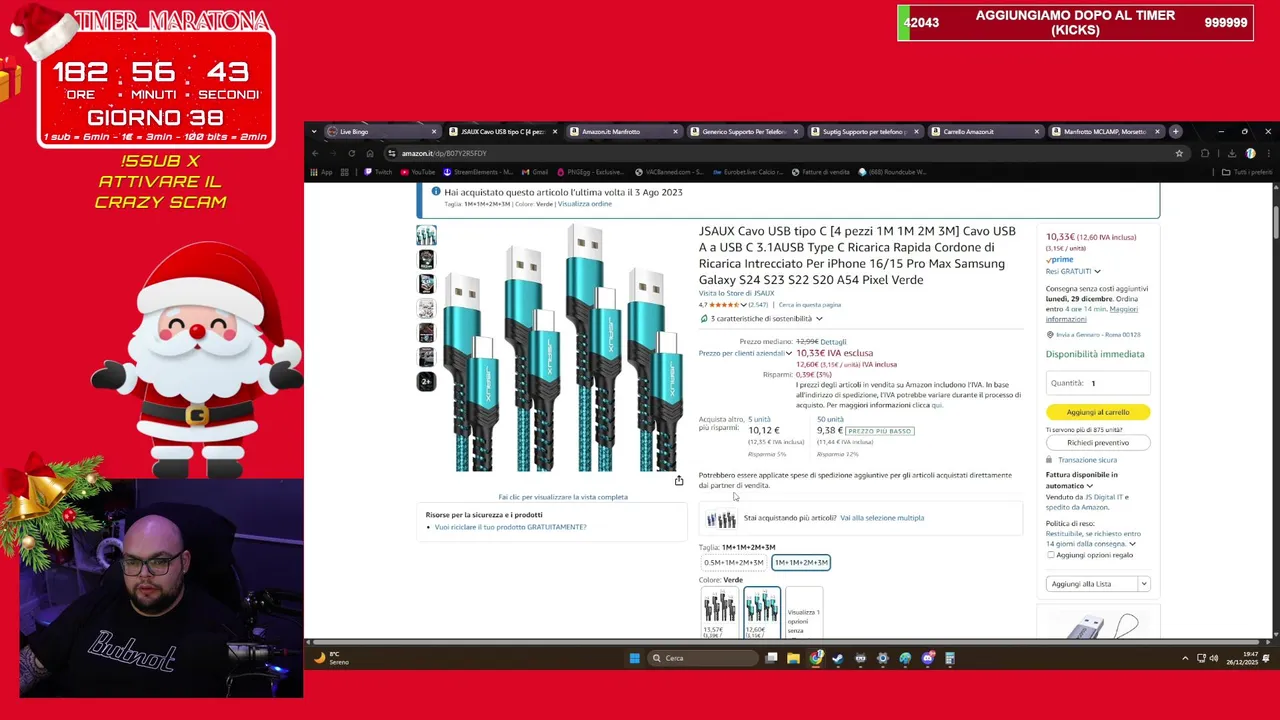The image size is (1280, 720).
Task: Bookmark this page with the star icon
Action: [1179, 153]
